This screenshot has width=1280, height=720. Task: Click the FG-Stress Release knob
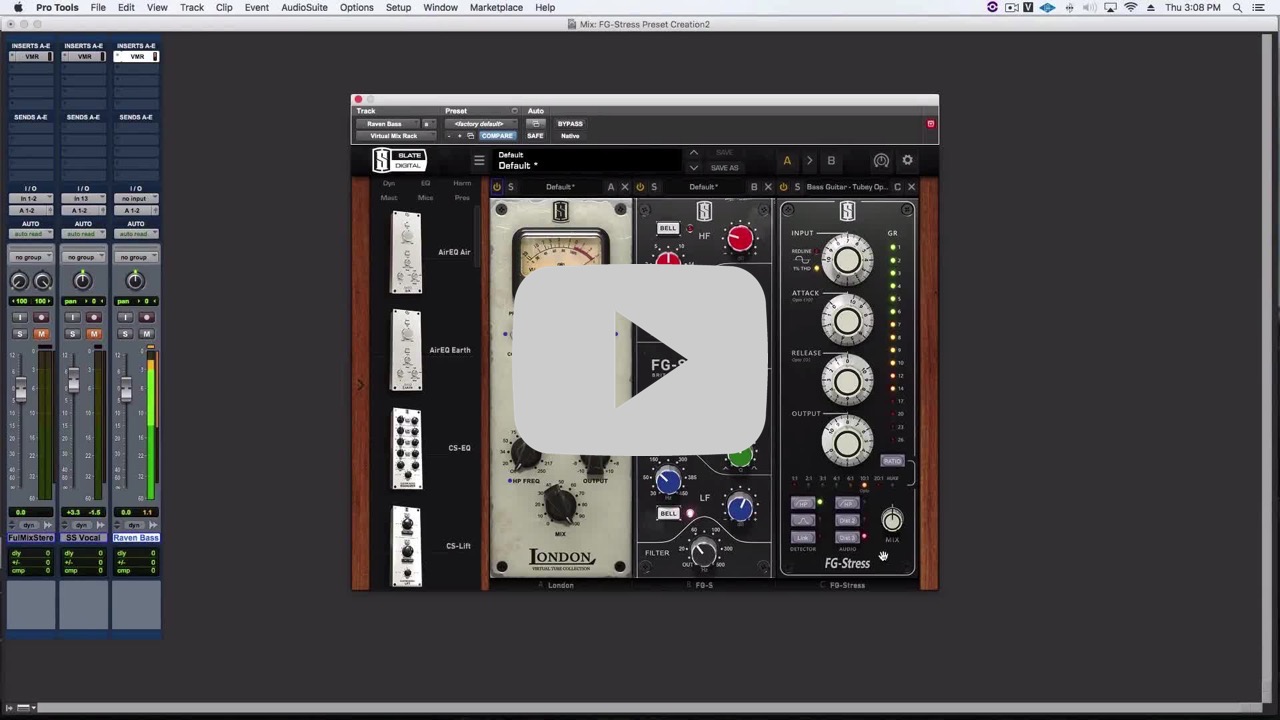click(847, 380)
